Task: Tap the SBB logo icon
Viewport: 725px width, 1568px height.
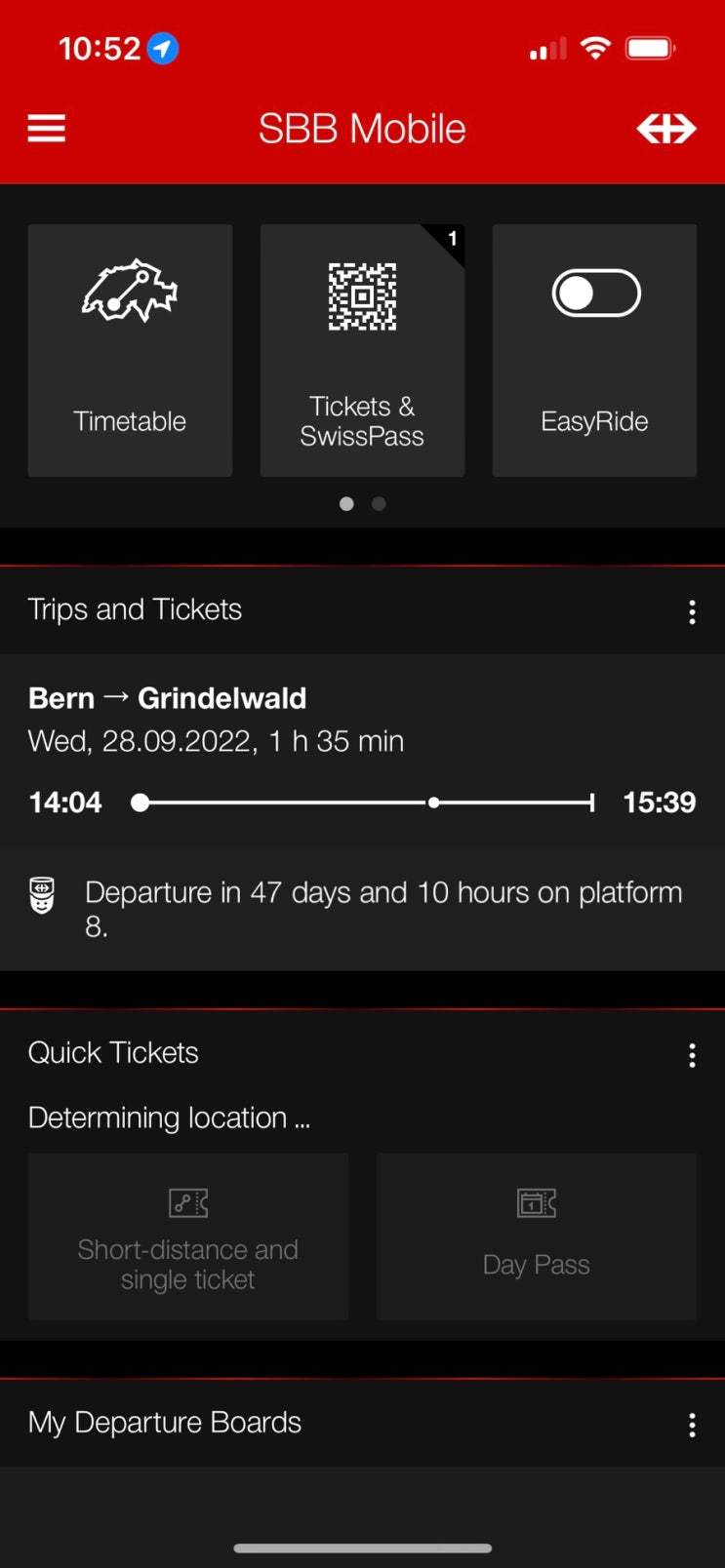Action: (666, 129)
